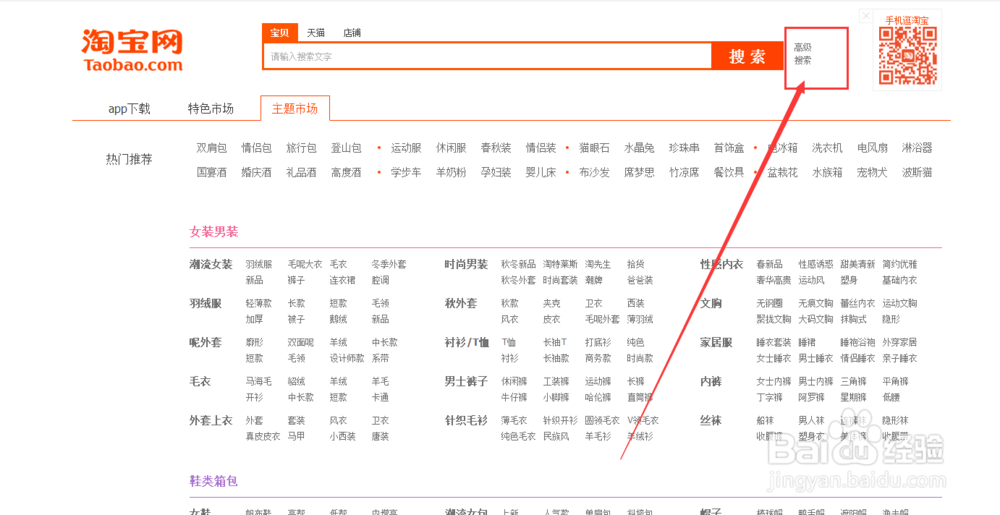Open the 双肩包 hot recommendation link
The width and height of the screenshot is (1000, 515).
[212, 148]
